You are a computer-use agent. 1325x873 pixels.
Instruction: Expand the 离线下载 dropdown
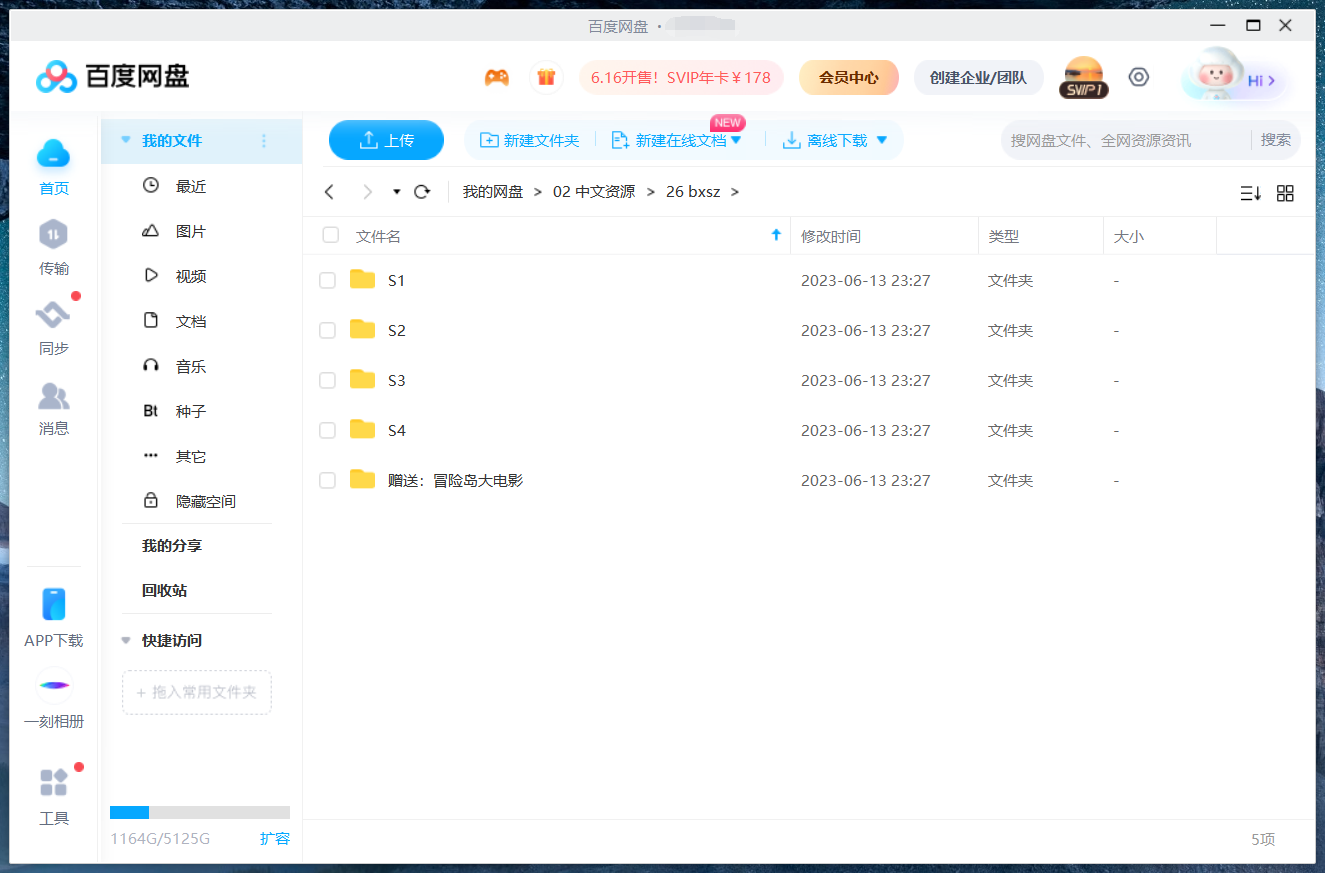(882, 140)
